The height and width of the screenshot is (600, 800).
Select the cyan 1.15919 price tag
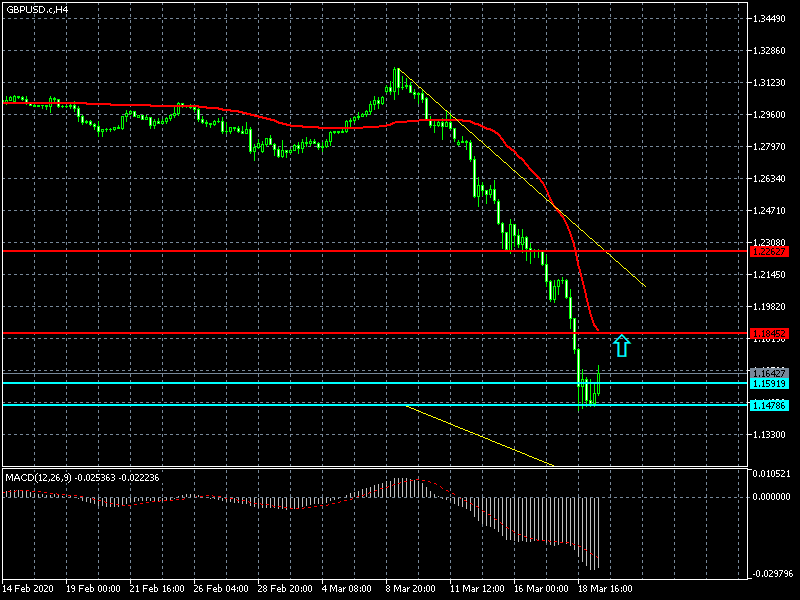tap(771, 383)
